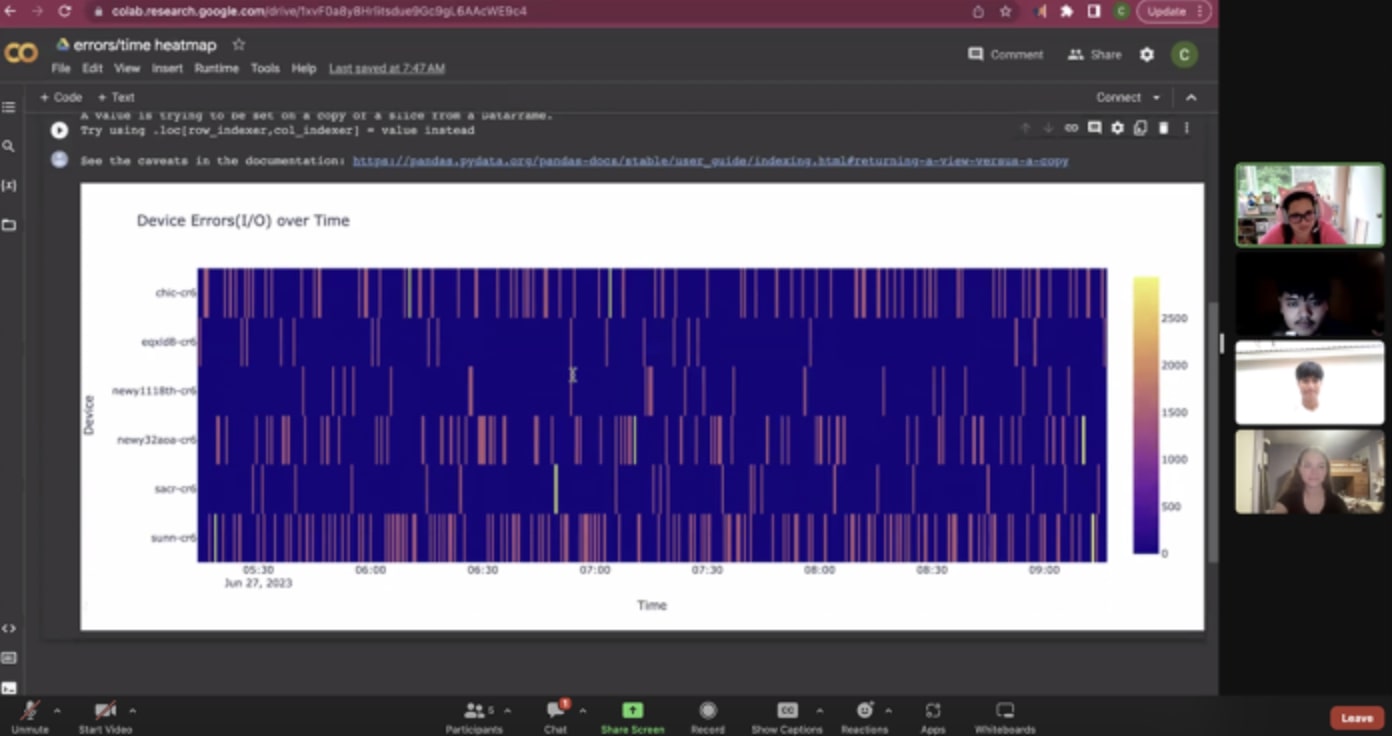Viewport: 1392px width, 736px height.
Task: Open the Colab table of contents panel
Action: point(9,107)
